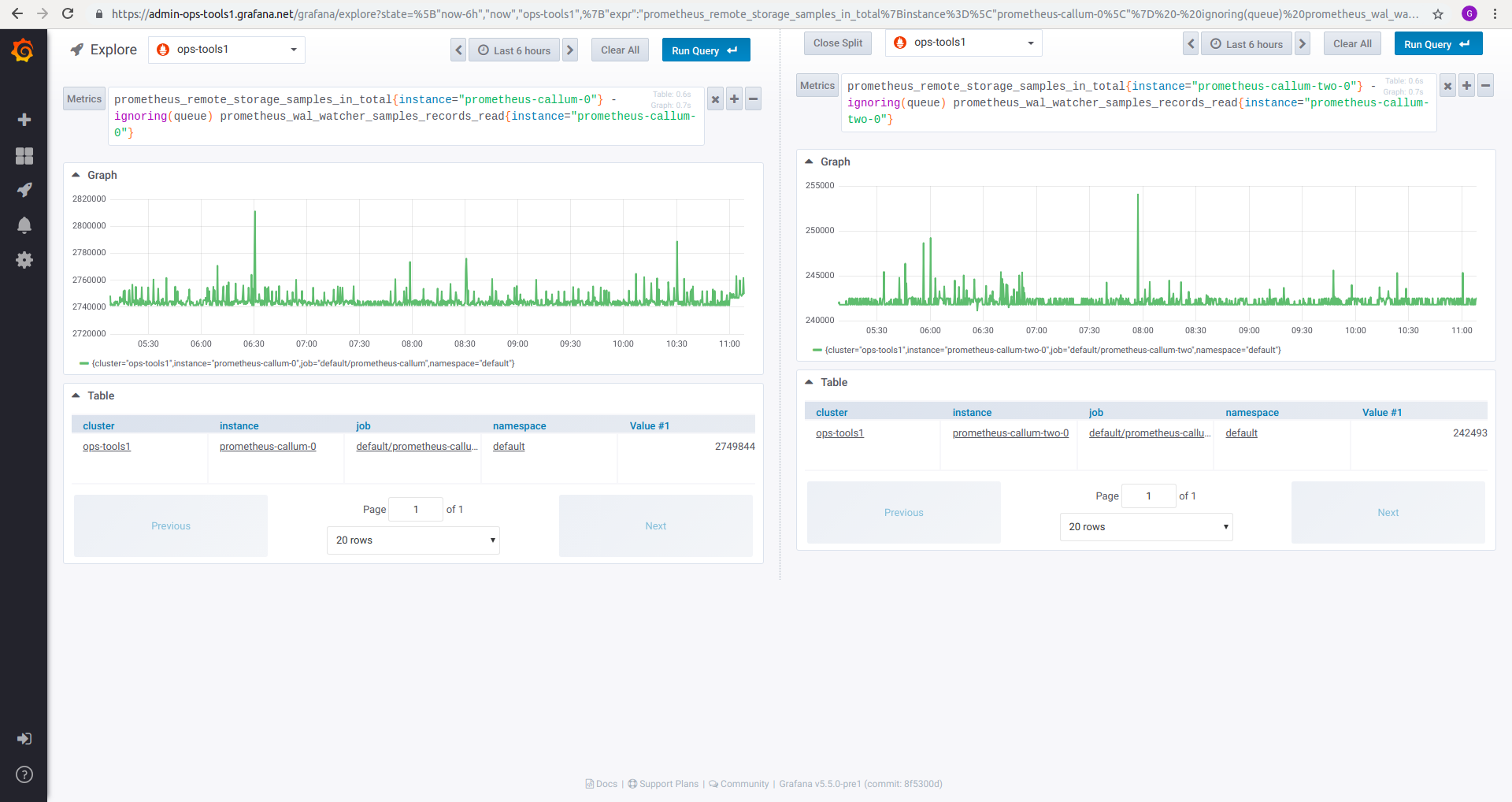
Task: Click the Create (plus) sidebar icon
Action: point(24,120)
